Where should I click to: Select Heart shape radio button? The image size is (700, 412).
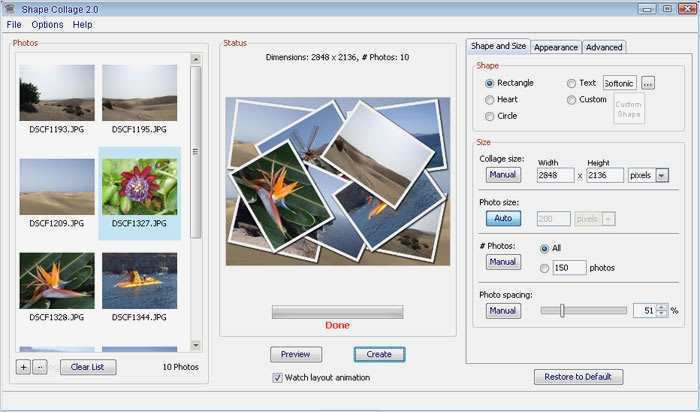pos(489,100)
